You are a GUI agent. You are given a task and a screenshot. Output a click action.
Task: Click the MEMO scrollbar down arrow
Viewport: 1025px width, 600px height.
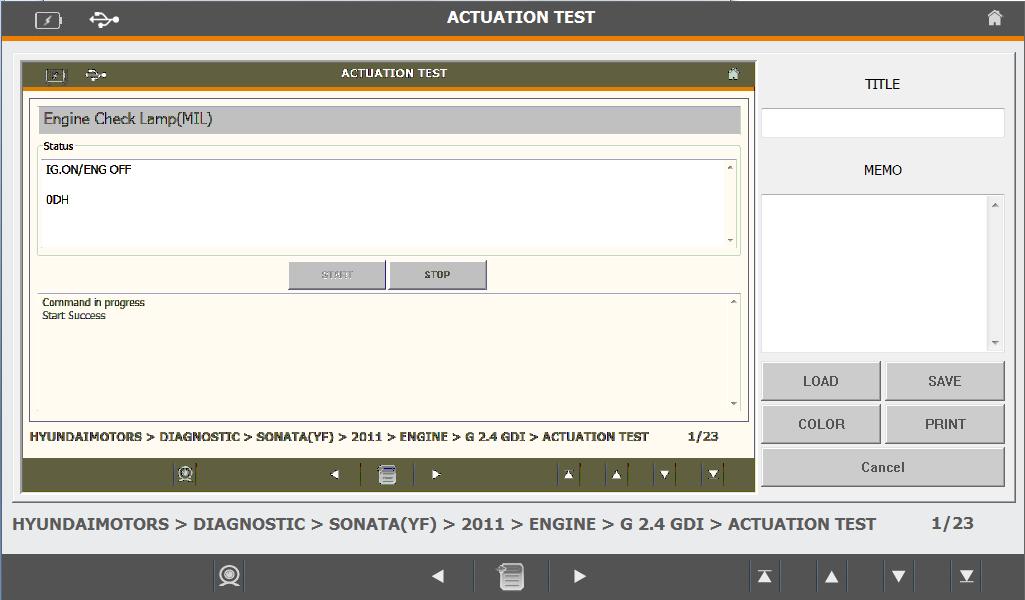995,343
